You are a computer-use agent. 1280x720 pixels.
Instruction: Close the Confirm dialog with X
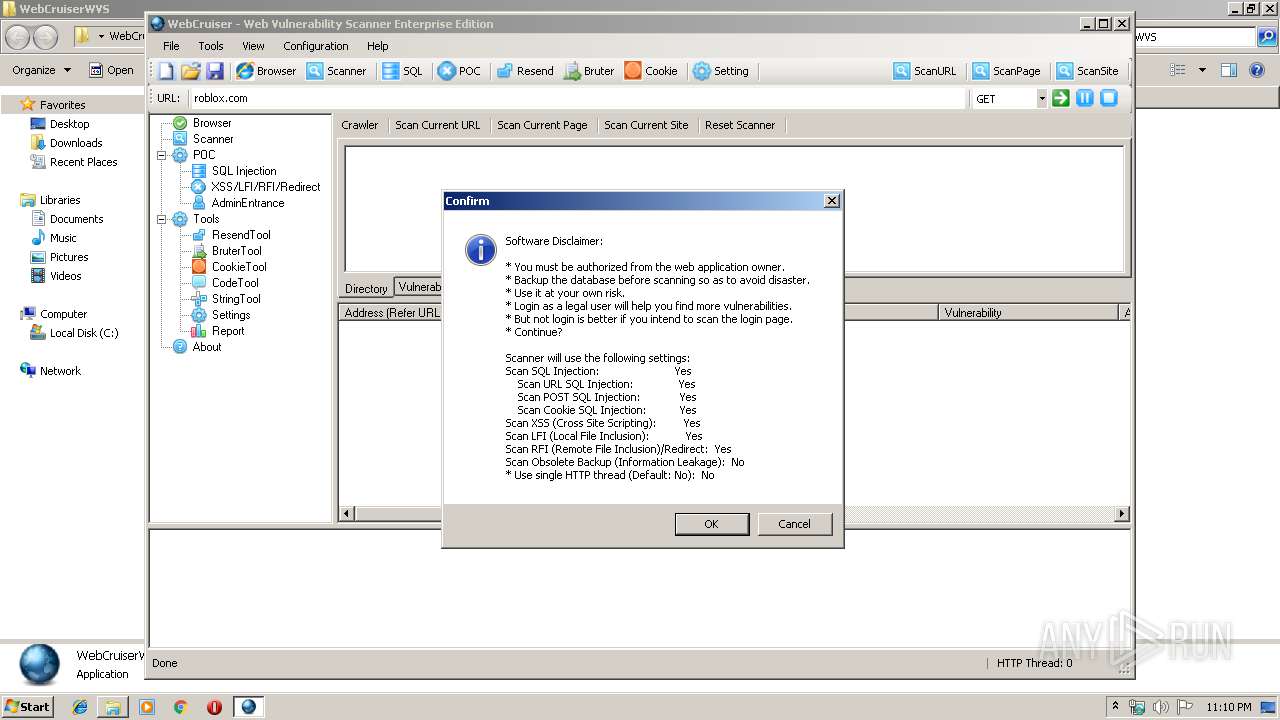tap(831, 201)
